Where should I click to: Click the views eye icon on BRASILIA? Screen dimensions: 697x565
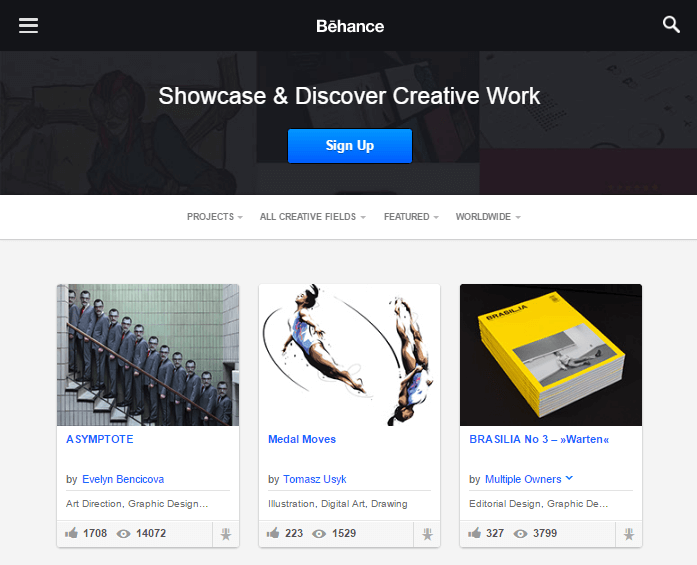(520, 534)
